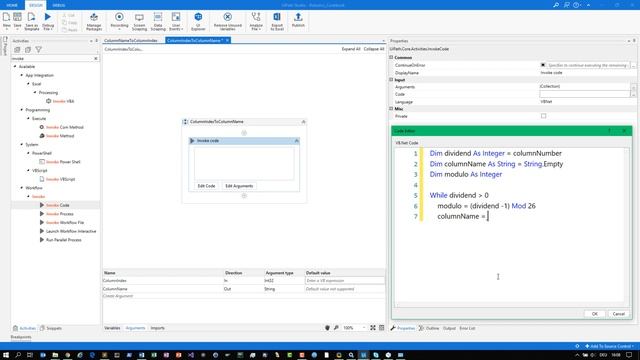Click the pan hand icon in designer footer
This screenshot has height=360, width=640.
327,328
